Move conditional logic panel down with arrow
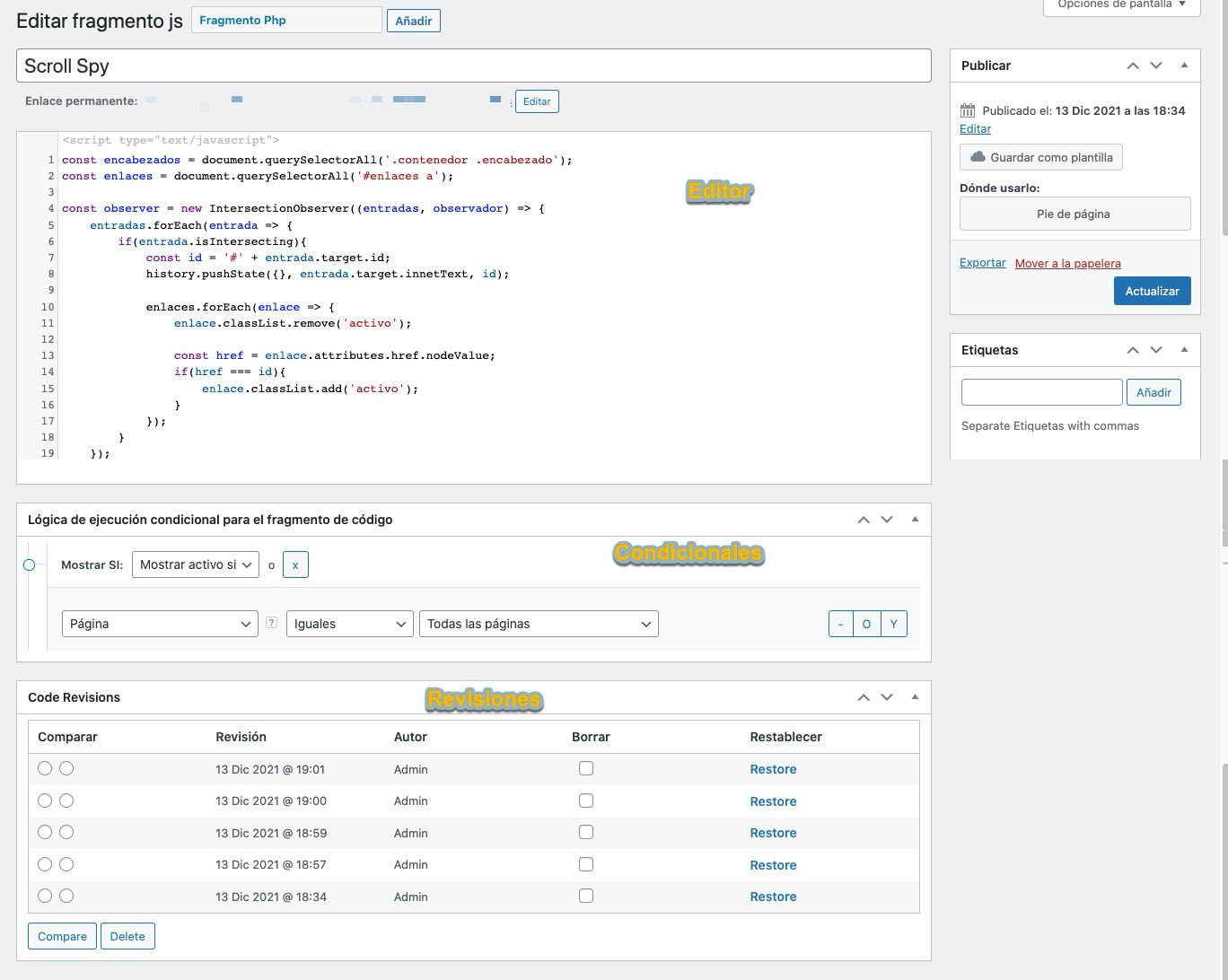This screenshot has height=980, width=1228. click(x=887, y=520)
